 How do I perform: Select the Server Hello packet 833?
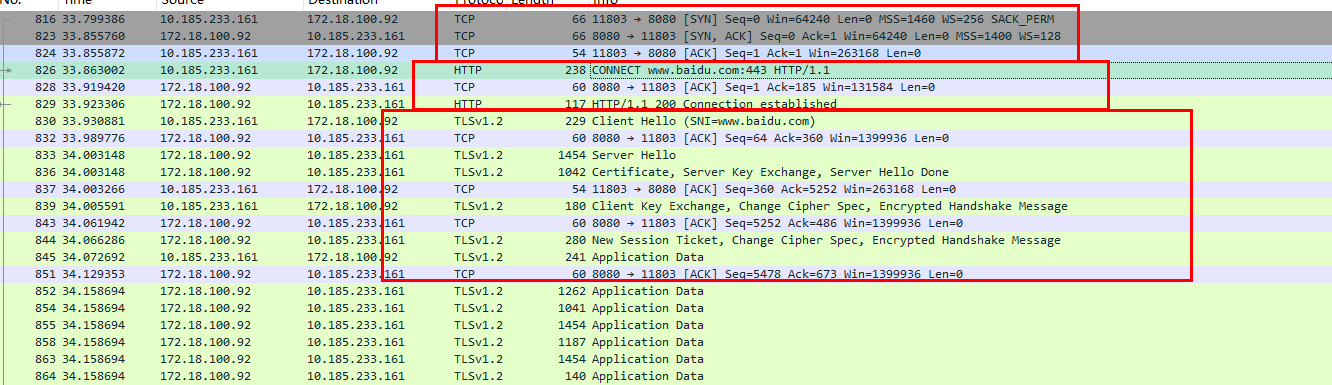[666, 155]
